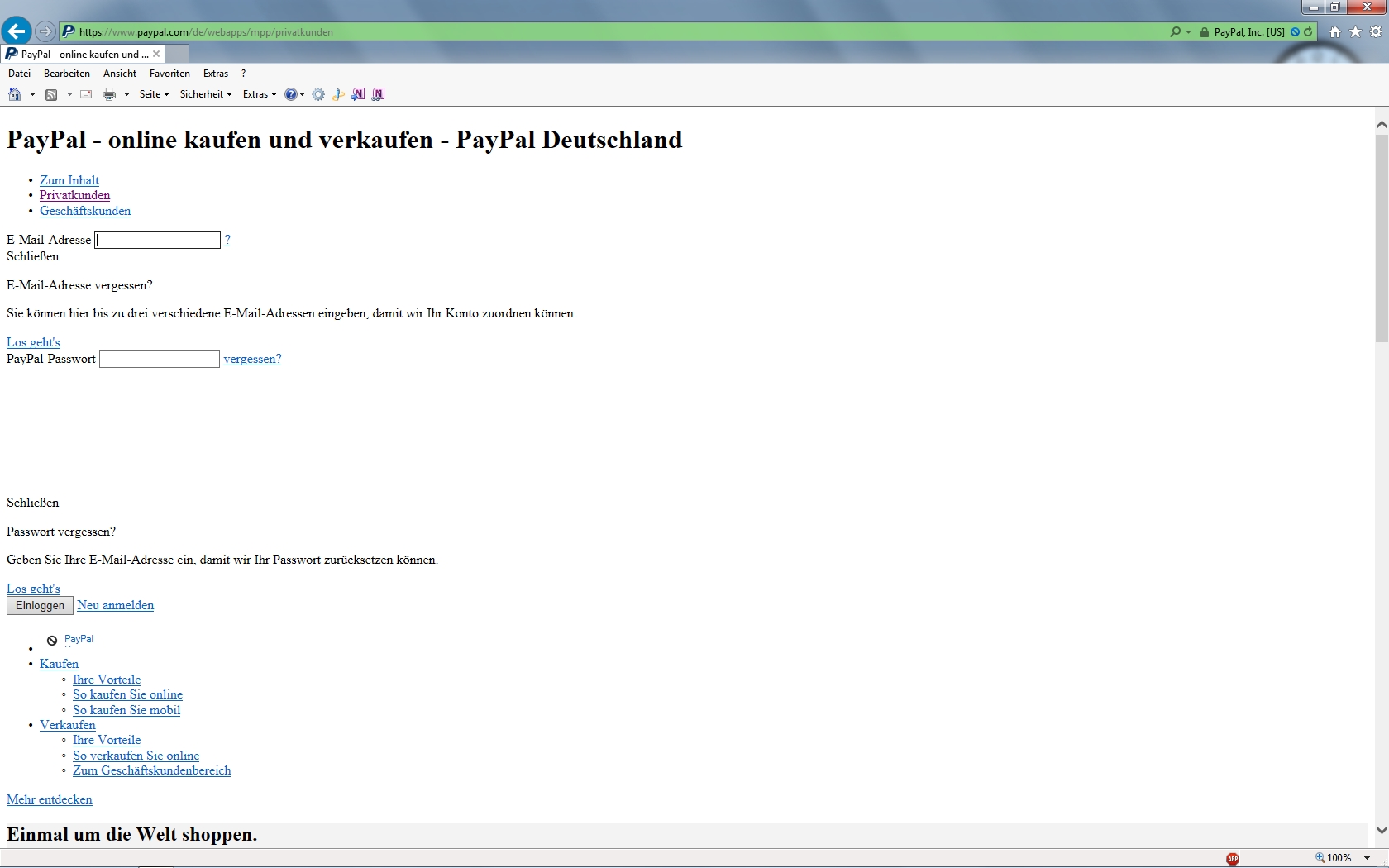Open the ? help menu
The image size is (1389, 868).
[243, 74]
